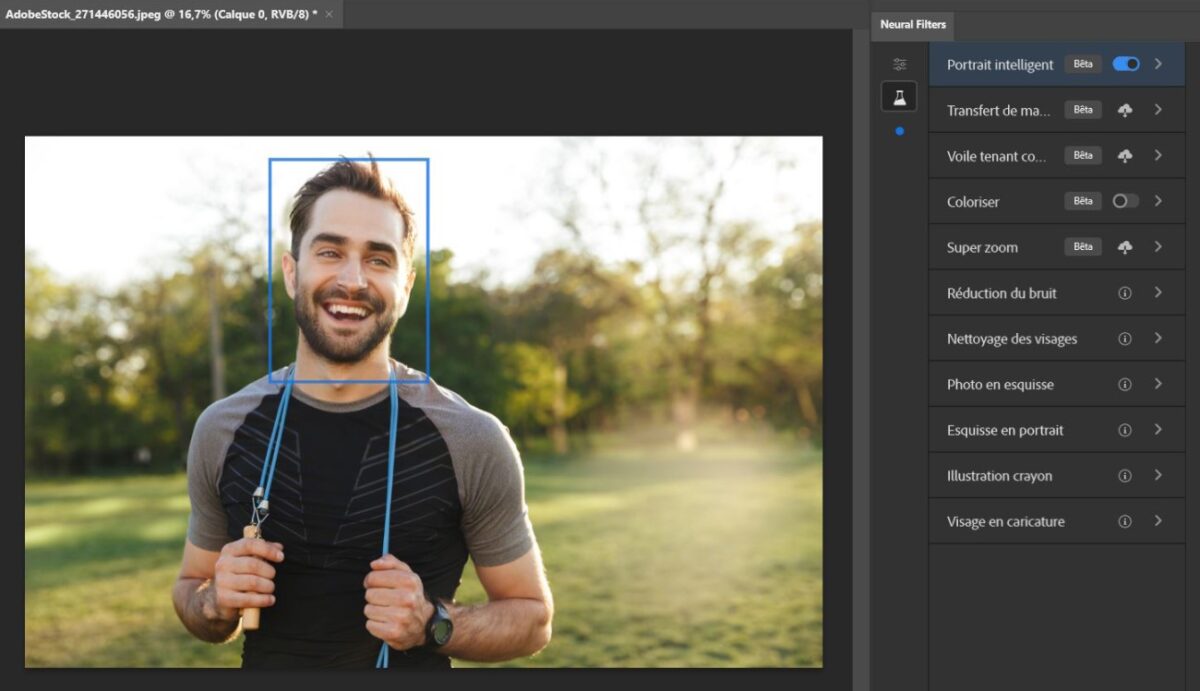The width and height of the screenshot is (1200, 691).
Task: Select the AdobeStock_271446056.jpeg document tab
Action: pyautogui.click(x=160, y=14)
